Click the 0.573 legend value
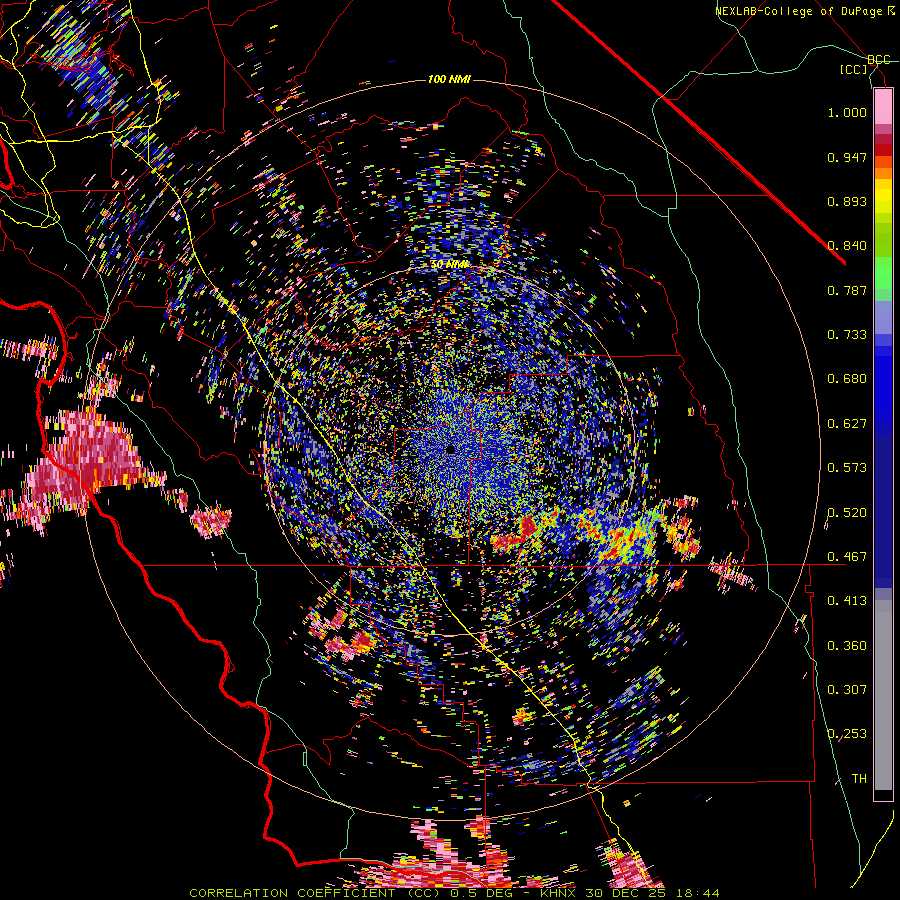This screenshot has width=900, height=900. (x=847, y=468)
